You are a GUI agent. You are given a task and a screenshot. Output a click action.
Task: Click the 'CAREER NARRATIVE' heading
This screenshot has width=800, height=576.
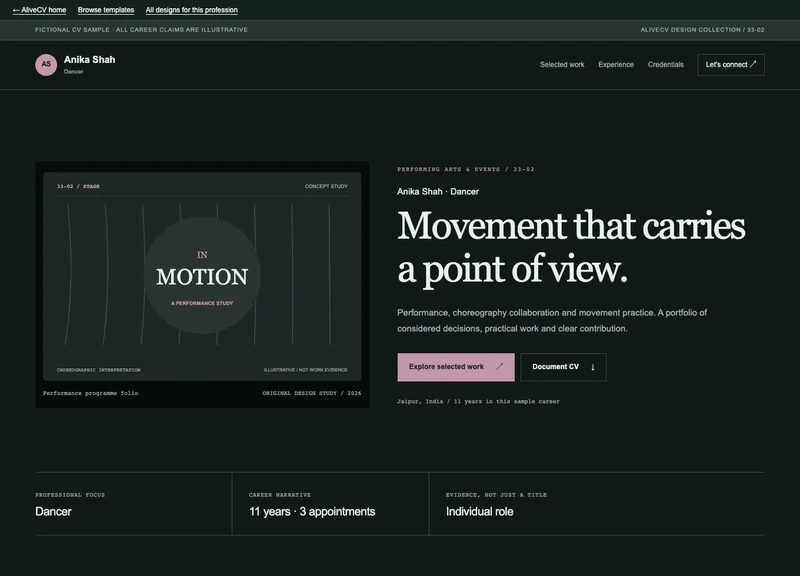(280, 495)
